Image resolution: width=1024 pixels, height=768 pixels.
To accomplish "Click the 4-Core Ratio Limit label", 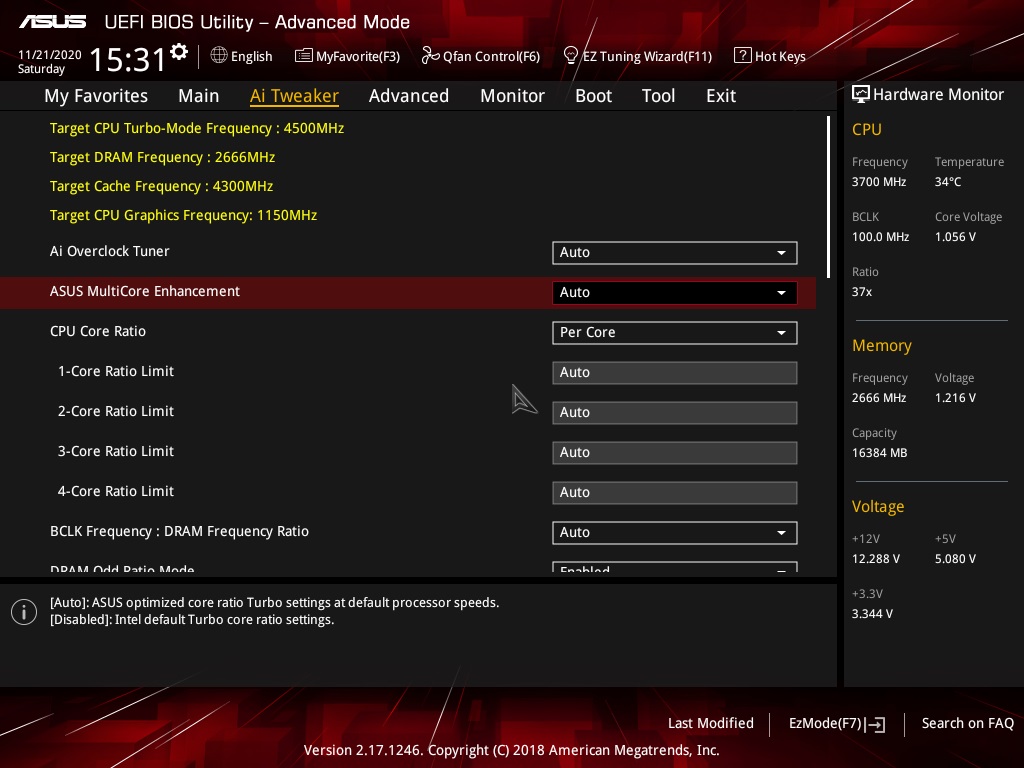I will click(116, 491).
